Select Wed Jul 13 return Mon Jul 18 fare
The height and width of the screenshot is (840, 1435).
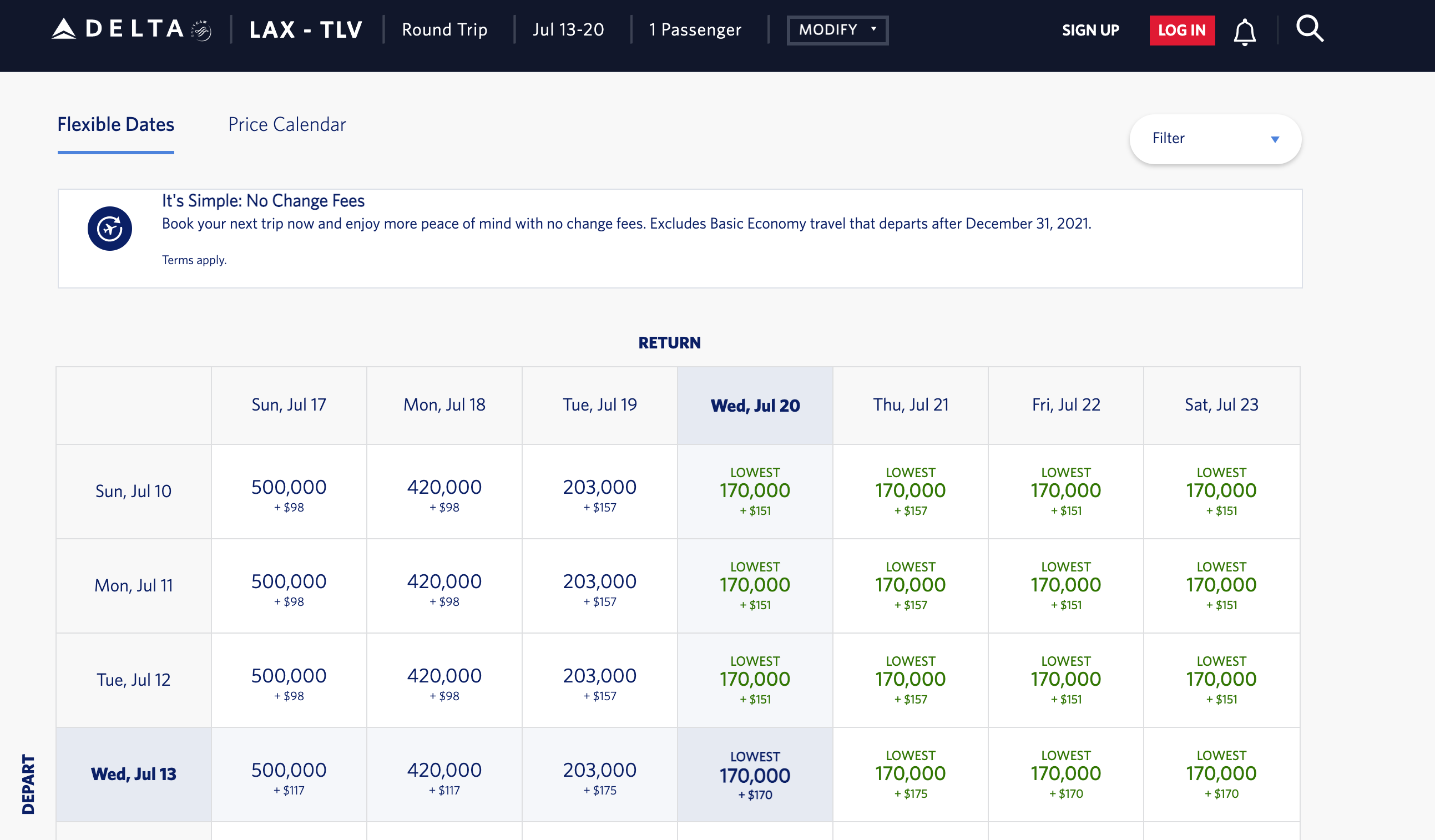(444, 775)
